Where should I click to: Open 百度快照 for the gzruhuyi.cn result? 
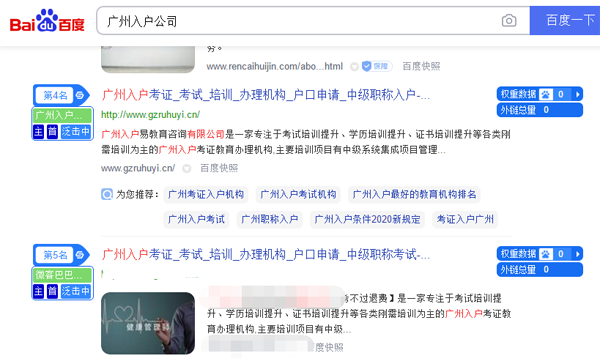click(219, 168)
